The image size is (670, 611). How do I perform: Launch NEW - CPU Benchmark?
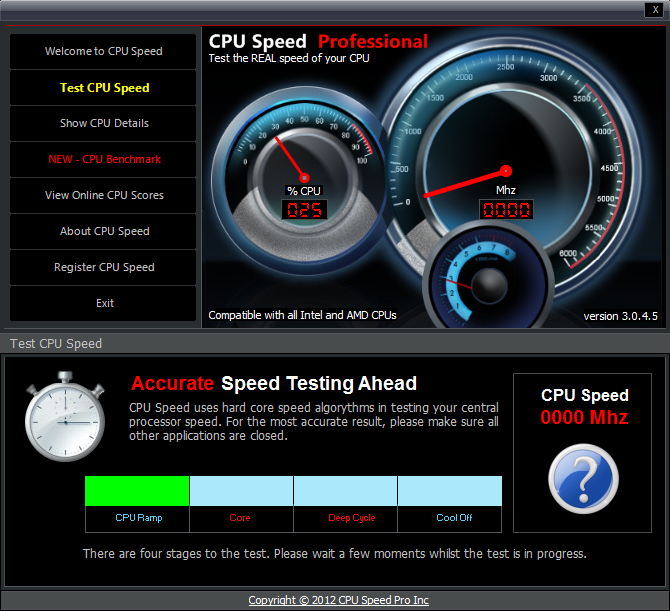tap(103, 159)
